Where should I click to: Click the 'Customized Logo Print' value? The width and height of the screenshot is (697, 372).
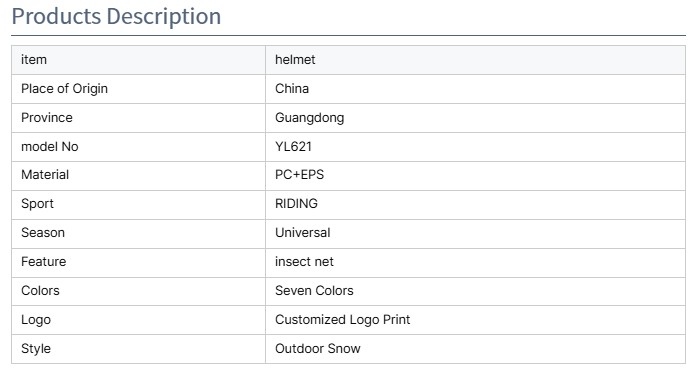pyautogui.click(x=342, y=320)
